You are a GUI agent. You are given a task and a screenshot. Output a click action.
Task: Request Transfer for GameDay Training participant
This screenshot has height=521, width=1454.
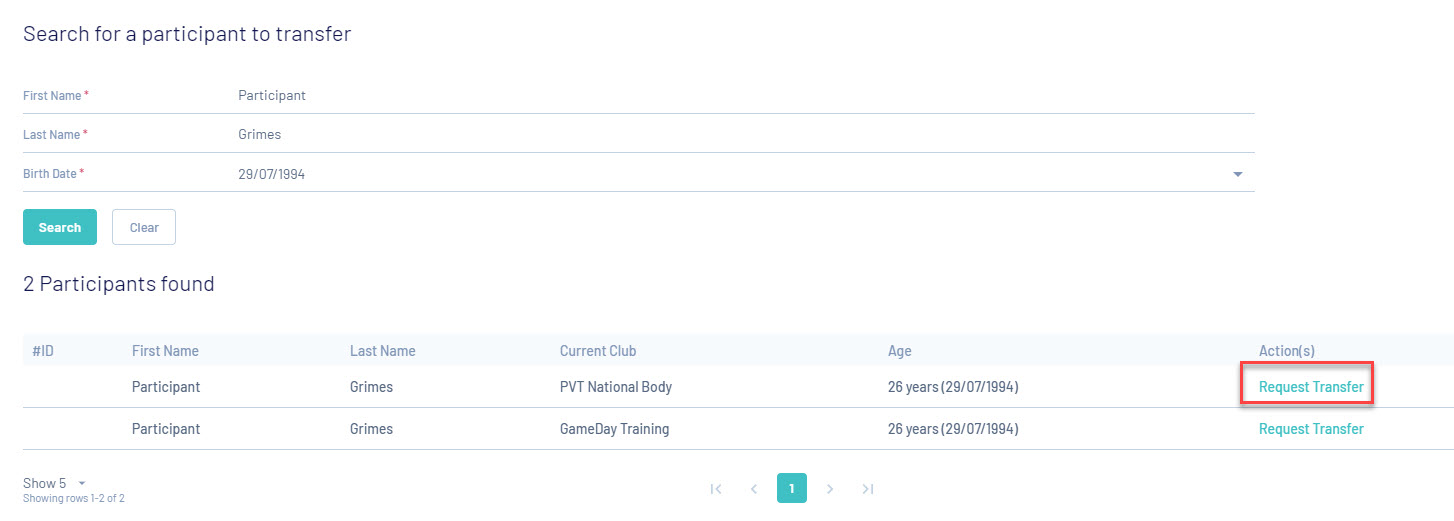pos(1310,429)
